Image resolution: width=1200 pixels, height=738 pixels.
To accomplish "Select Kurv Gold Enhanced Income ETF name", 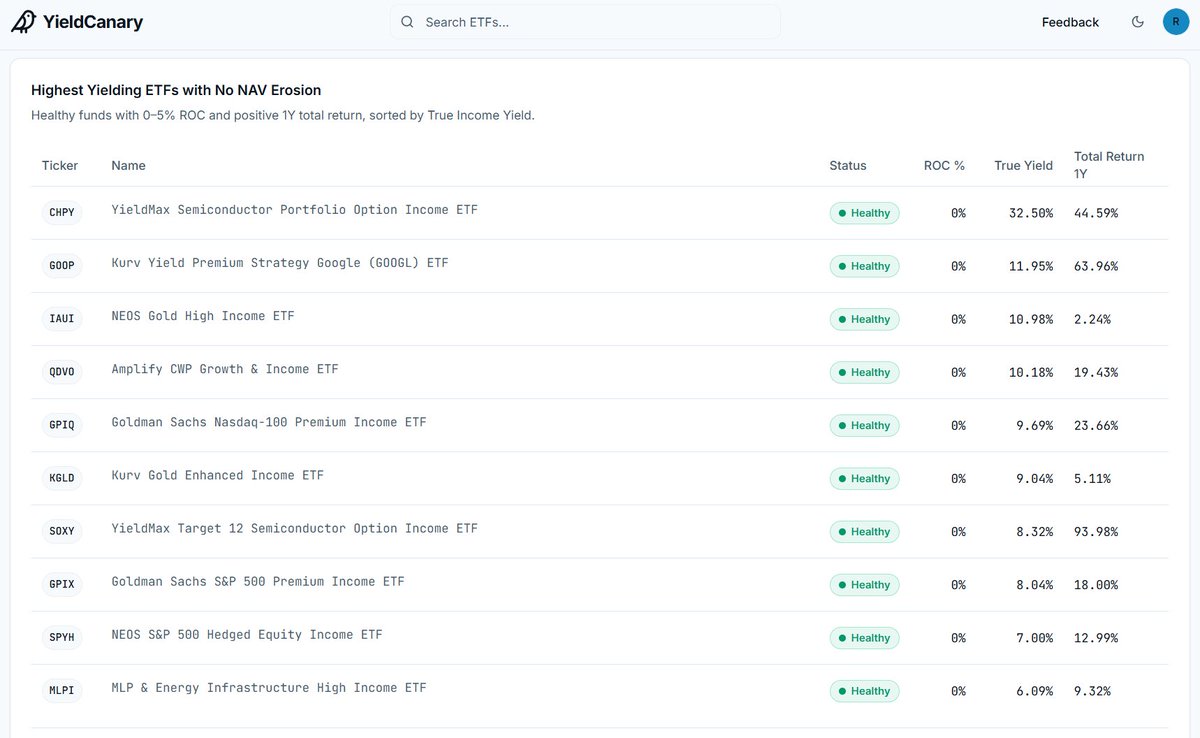I will point(218,475).
